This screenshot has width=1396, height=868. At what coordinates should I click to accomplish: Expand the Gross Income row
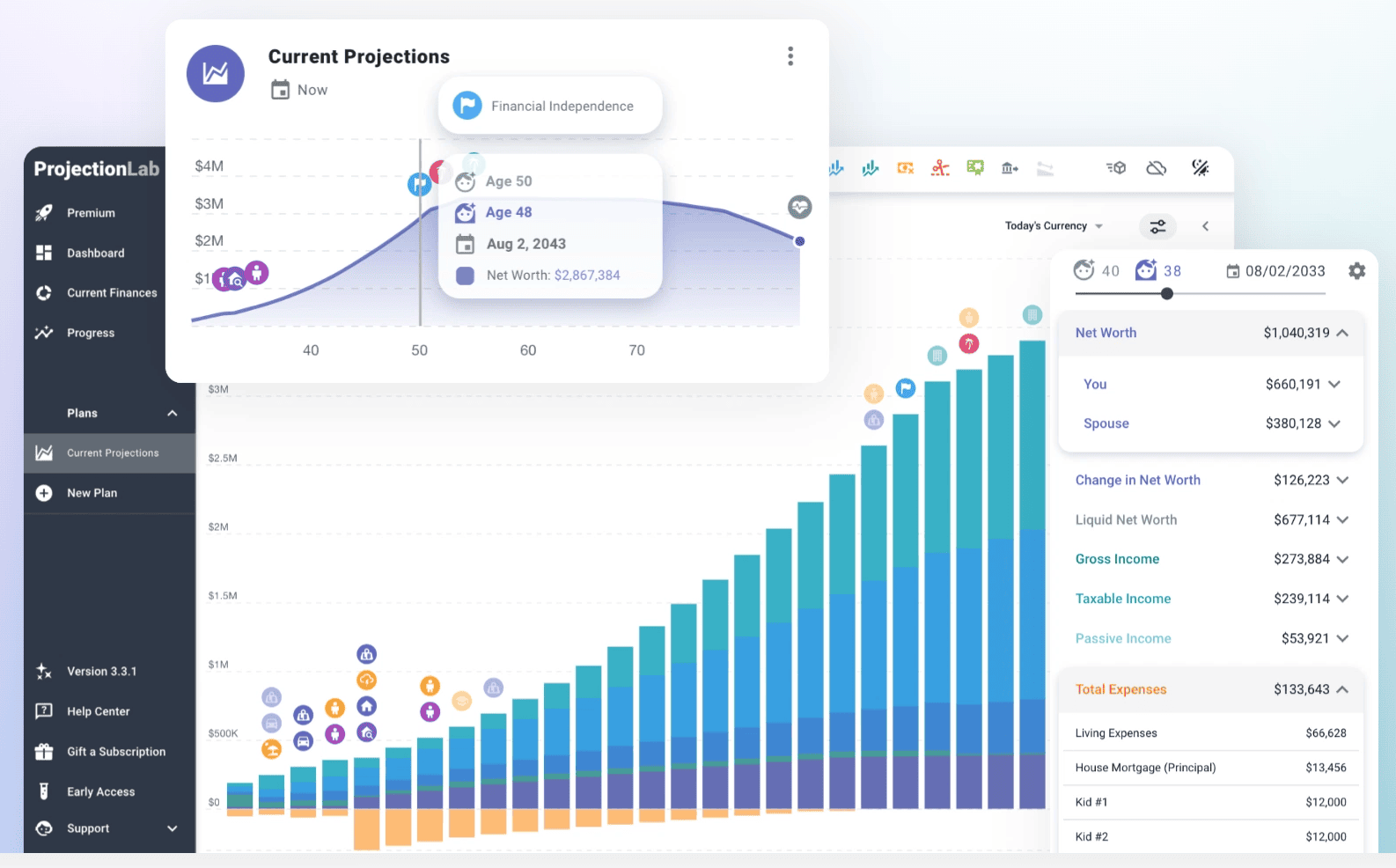1342,559
